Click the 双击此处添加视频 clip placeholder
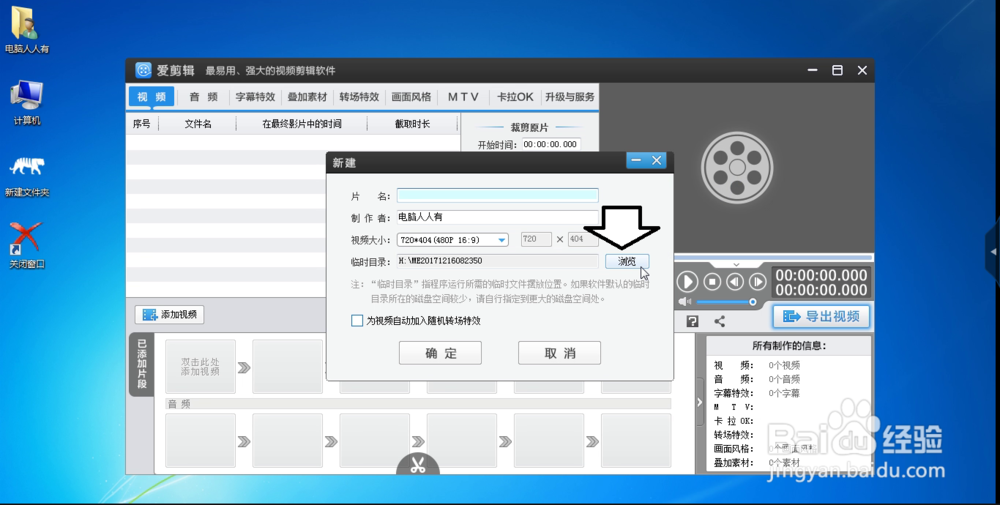This screenshot has height=505, width=1000. (x=200, y=367)
